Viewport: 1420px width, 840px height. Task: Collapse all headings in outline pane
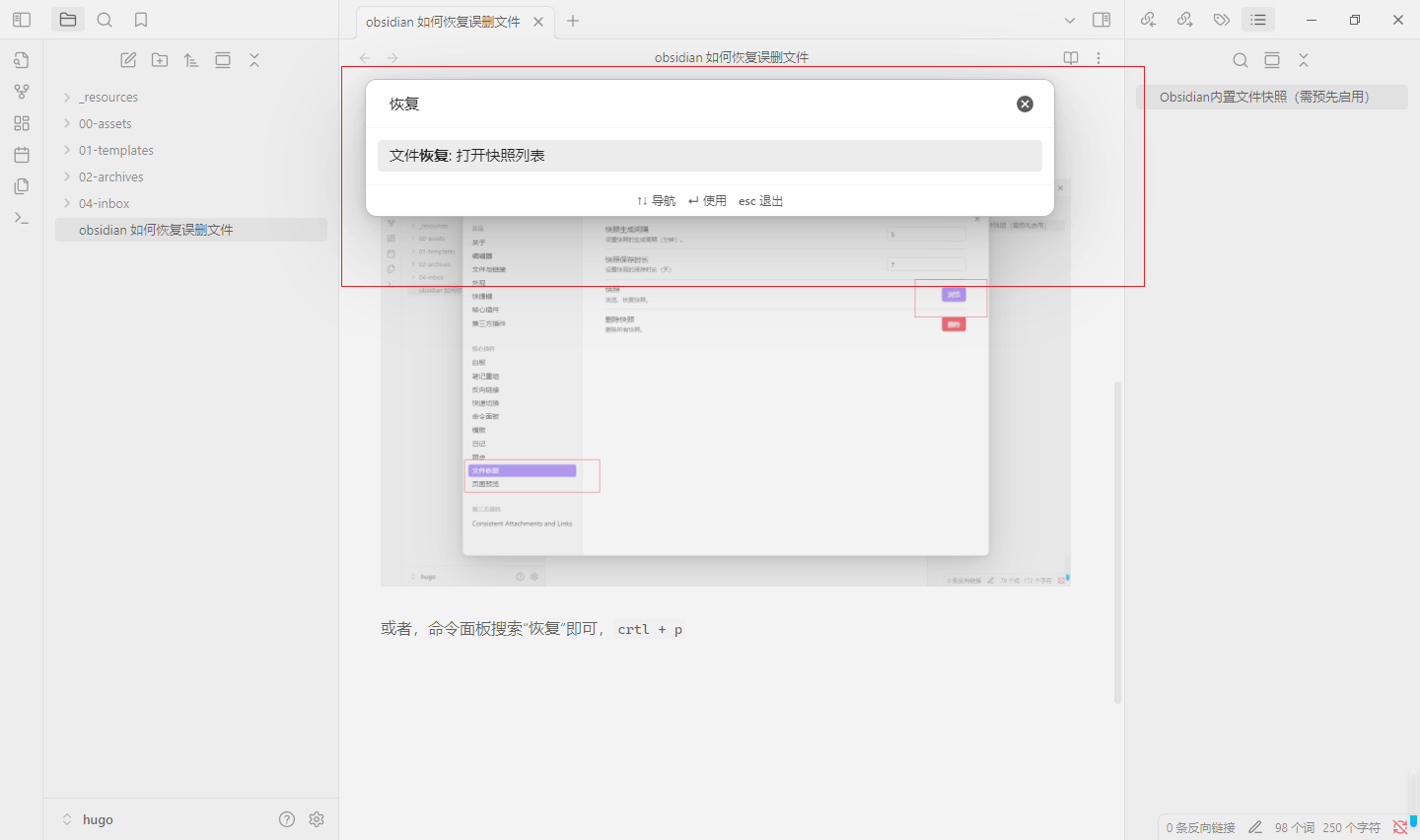[1304, 60]
